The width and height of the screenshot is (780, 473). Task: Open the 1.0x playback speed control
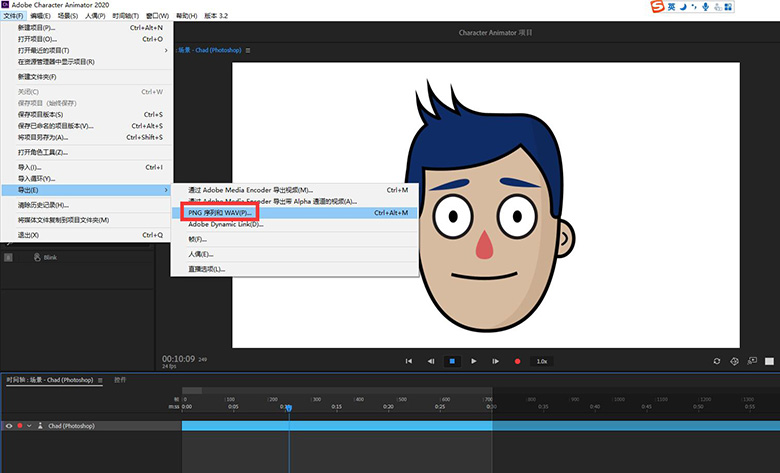(x=542, y=361)
